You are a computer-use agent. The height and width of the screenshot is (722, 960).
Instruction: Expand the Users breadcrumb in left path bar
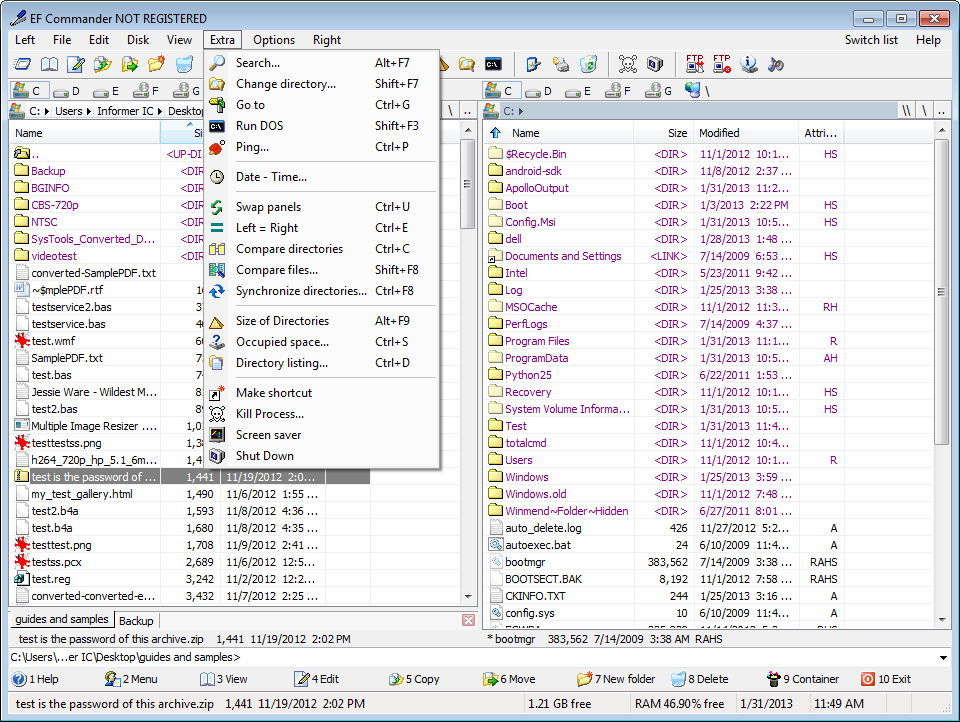pyautogui.click(x=88, y=111)
